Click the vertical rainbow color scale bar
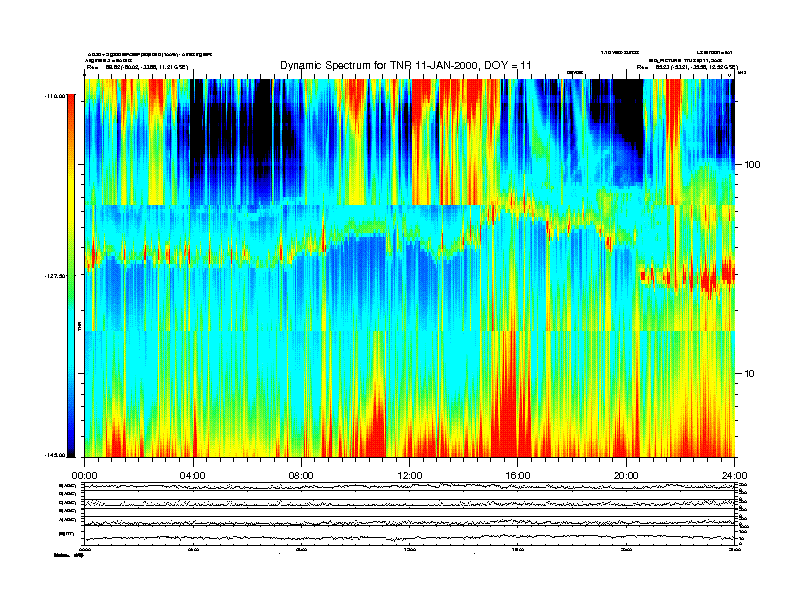792x612 pixels. tap(71, 275)
